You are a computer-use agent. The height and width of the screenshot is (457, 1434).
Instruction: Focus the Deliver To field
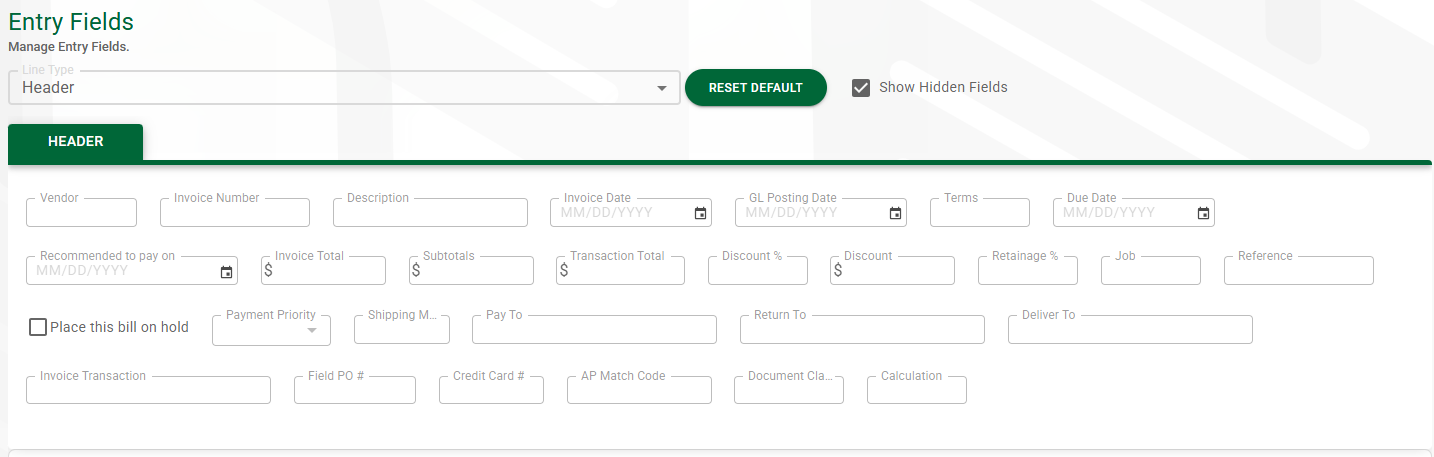(x=1129, y=330)
